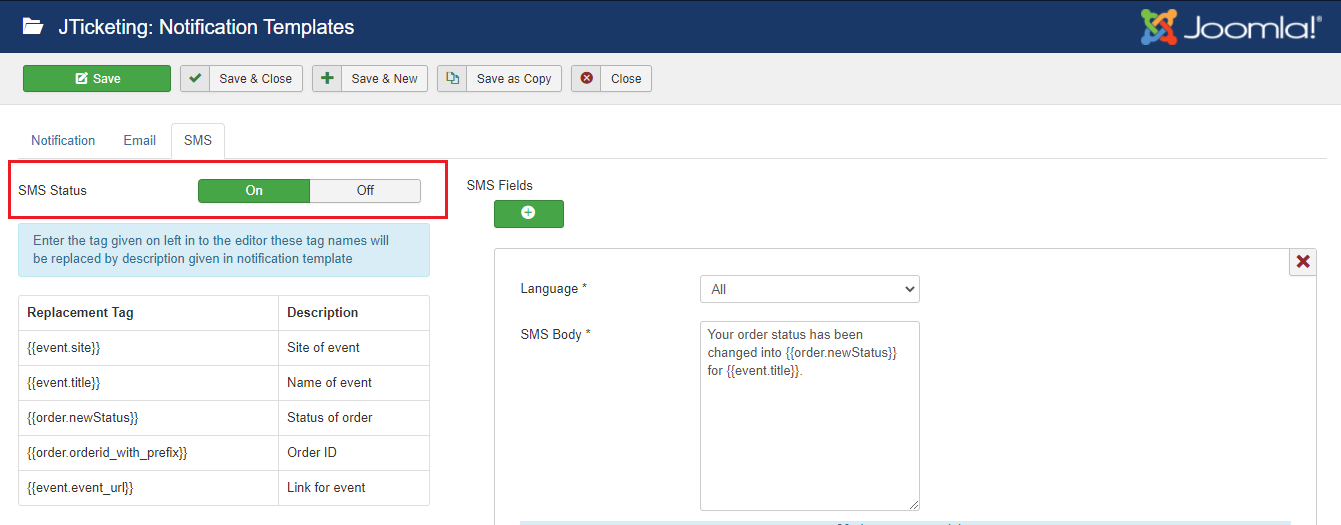The height and width of the screenshot is (525, 1341).
Task: Click the Save as Copy icon
Action: point(453,79)
